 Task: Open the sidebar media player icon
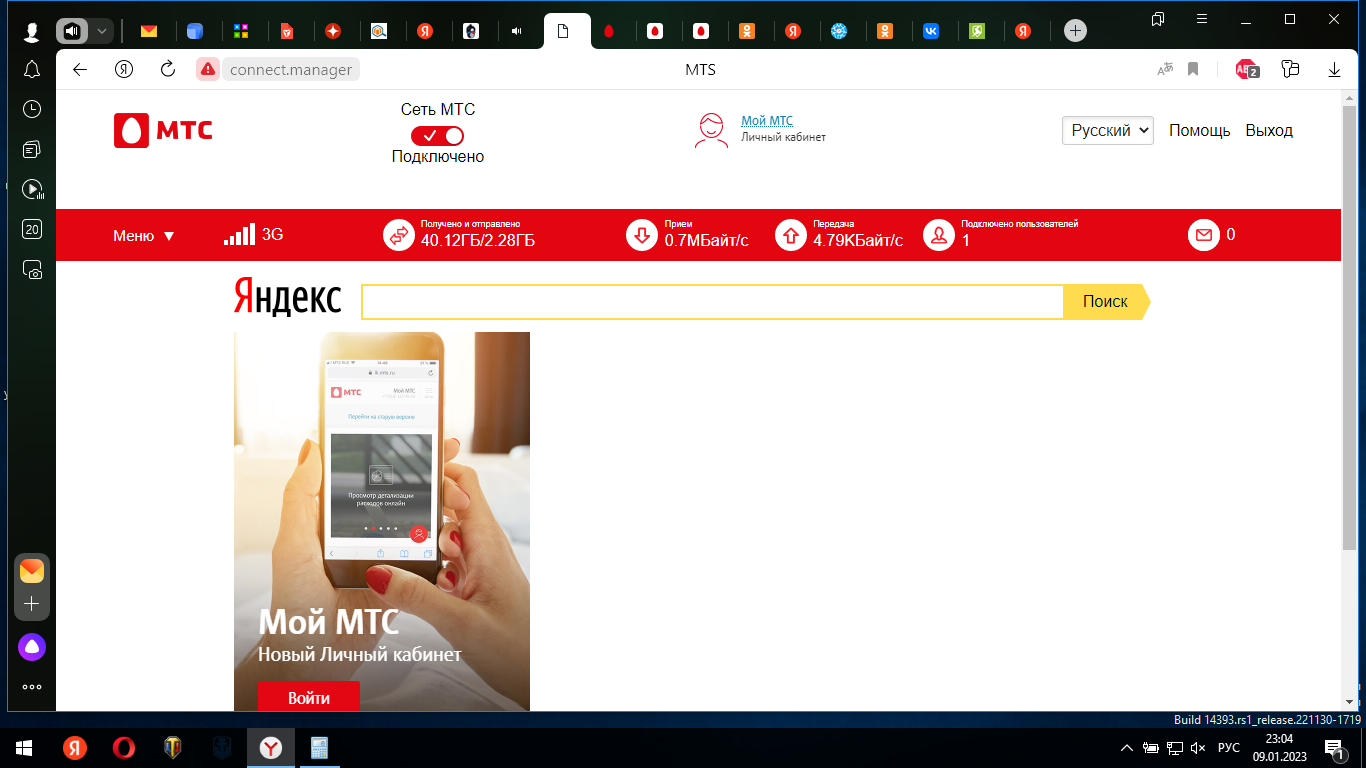(x=32, y=189)
